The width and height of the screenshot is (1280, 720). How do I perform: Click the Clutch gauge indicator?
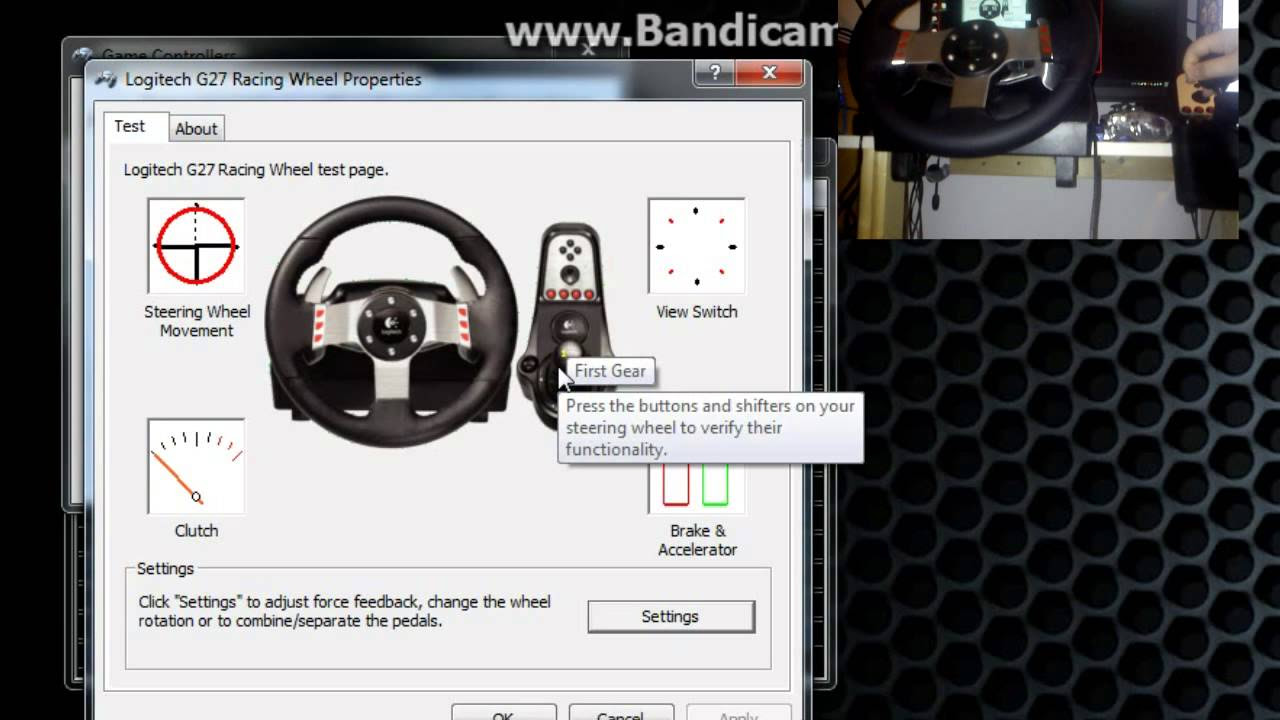point(196,466)
